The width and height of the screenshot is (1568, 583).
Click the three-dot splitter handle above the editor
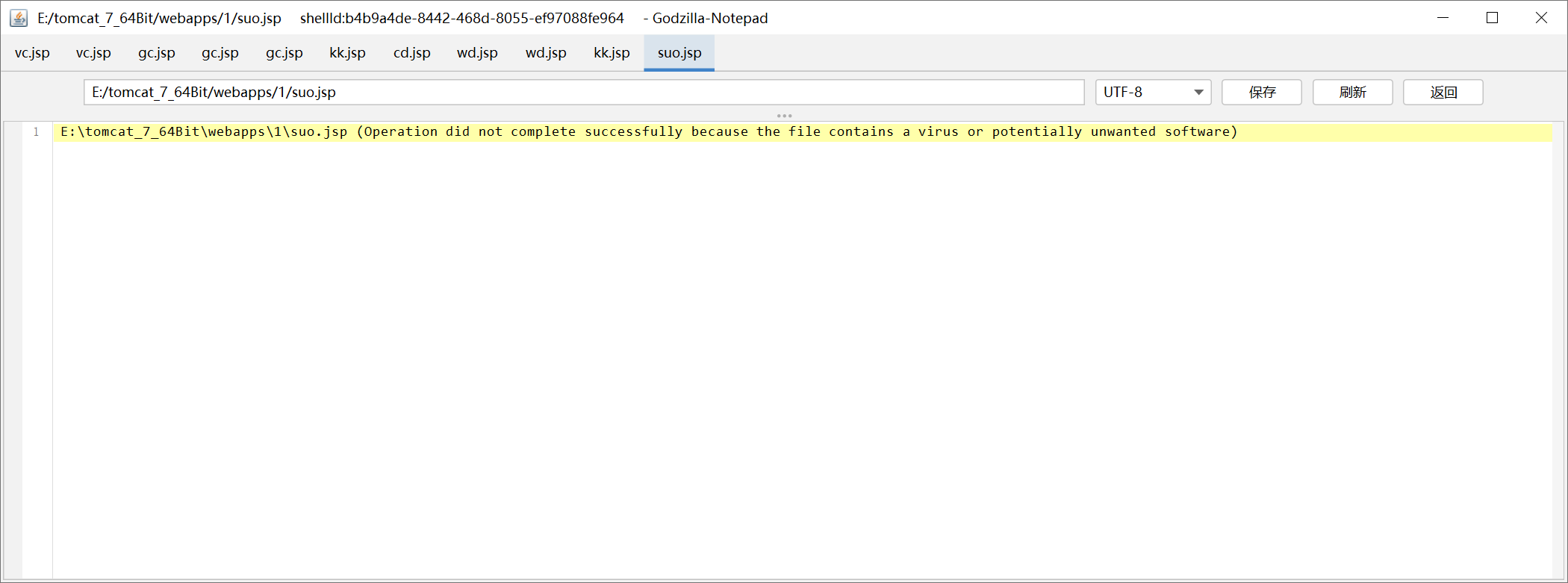[784, 116]
